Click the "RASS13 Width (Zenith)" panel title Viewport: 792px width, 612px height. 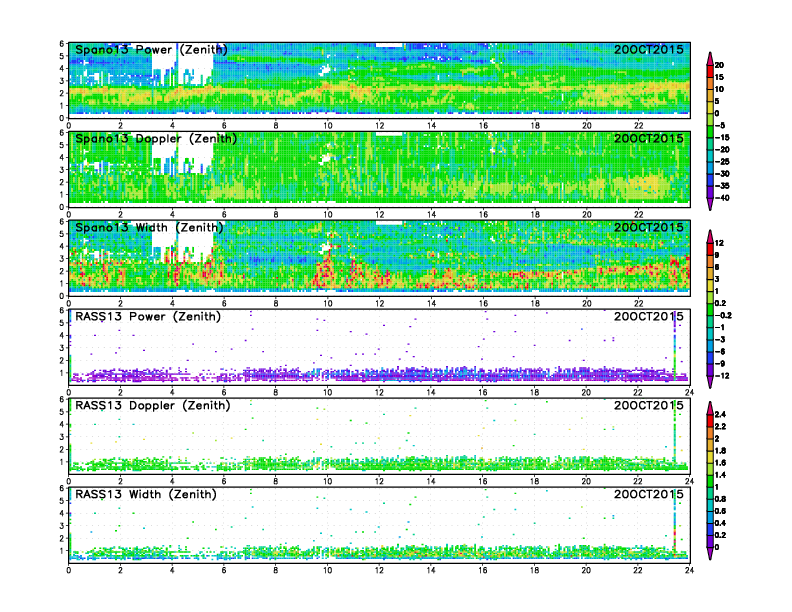point(146,494)
